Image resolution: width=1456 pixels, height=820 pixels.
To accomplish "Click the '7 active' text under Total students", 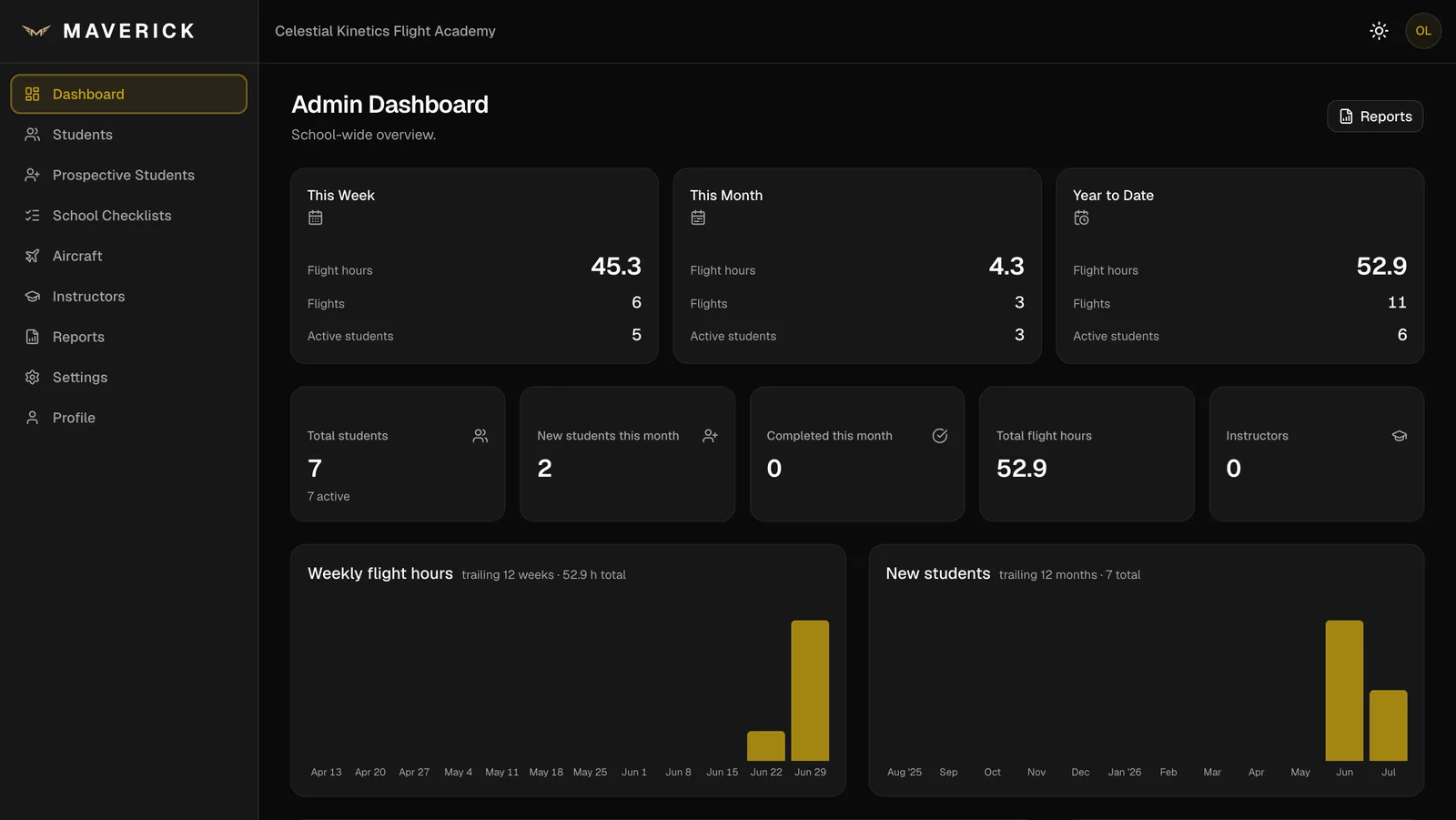I will (x=329, y=496).
